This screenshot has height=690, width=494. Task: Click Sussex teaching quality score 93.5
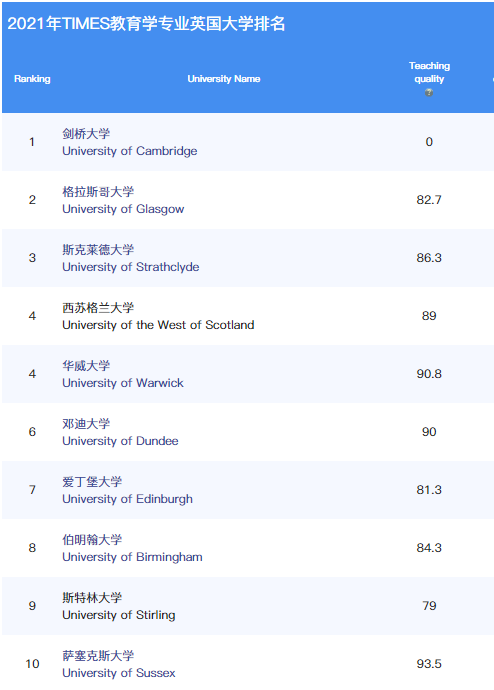click(x=429, y=664)
